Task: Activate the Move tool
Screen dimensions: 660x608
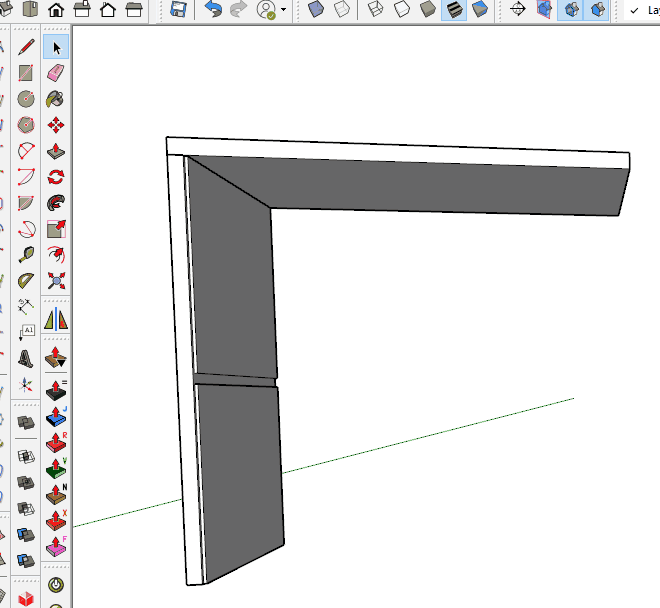Action: (56, 125)
